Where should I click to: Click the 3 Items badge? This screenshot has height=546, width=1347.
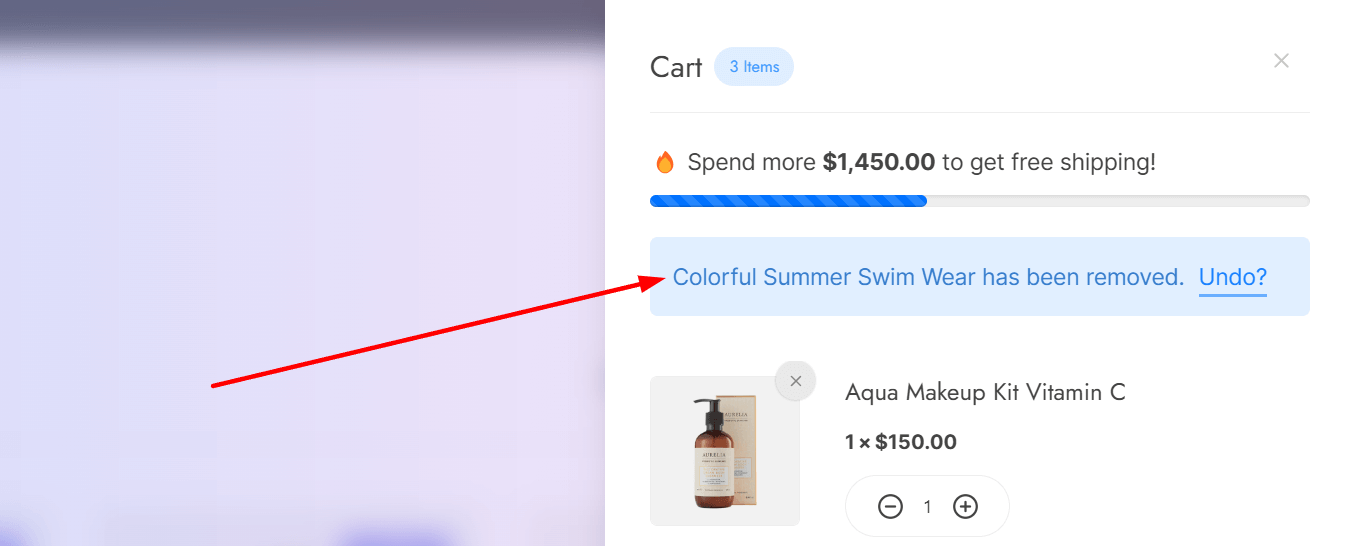coord(754,67)
